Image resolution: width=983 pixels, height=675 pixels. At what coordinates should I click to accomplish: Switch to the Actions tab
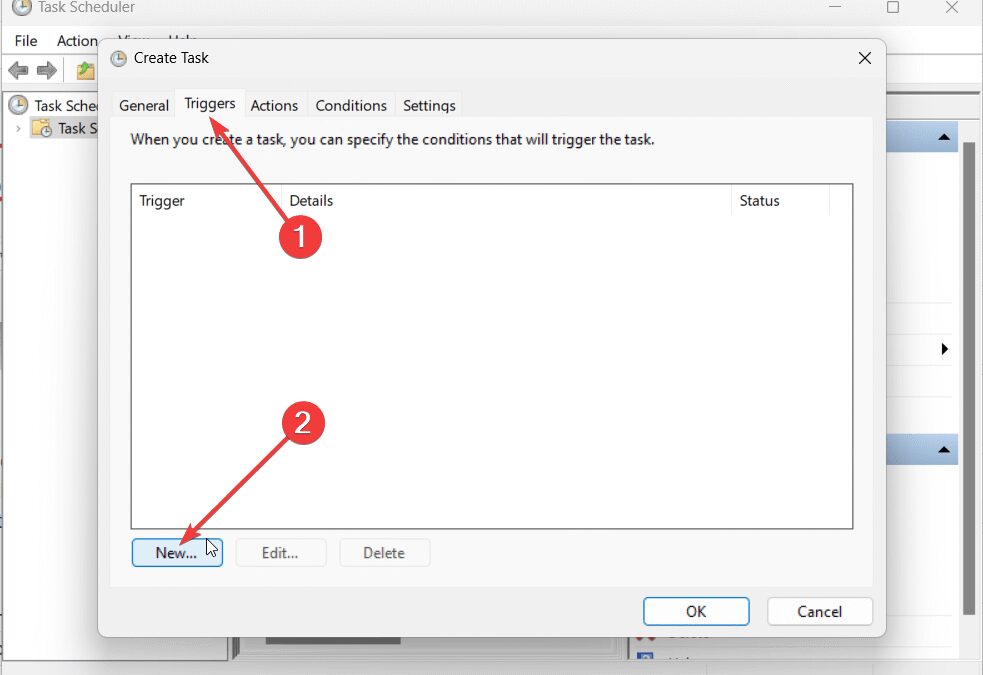click(x=274, y=105)
